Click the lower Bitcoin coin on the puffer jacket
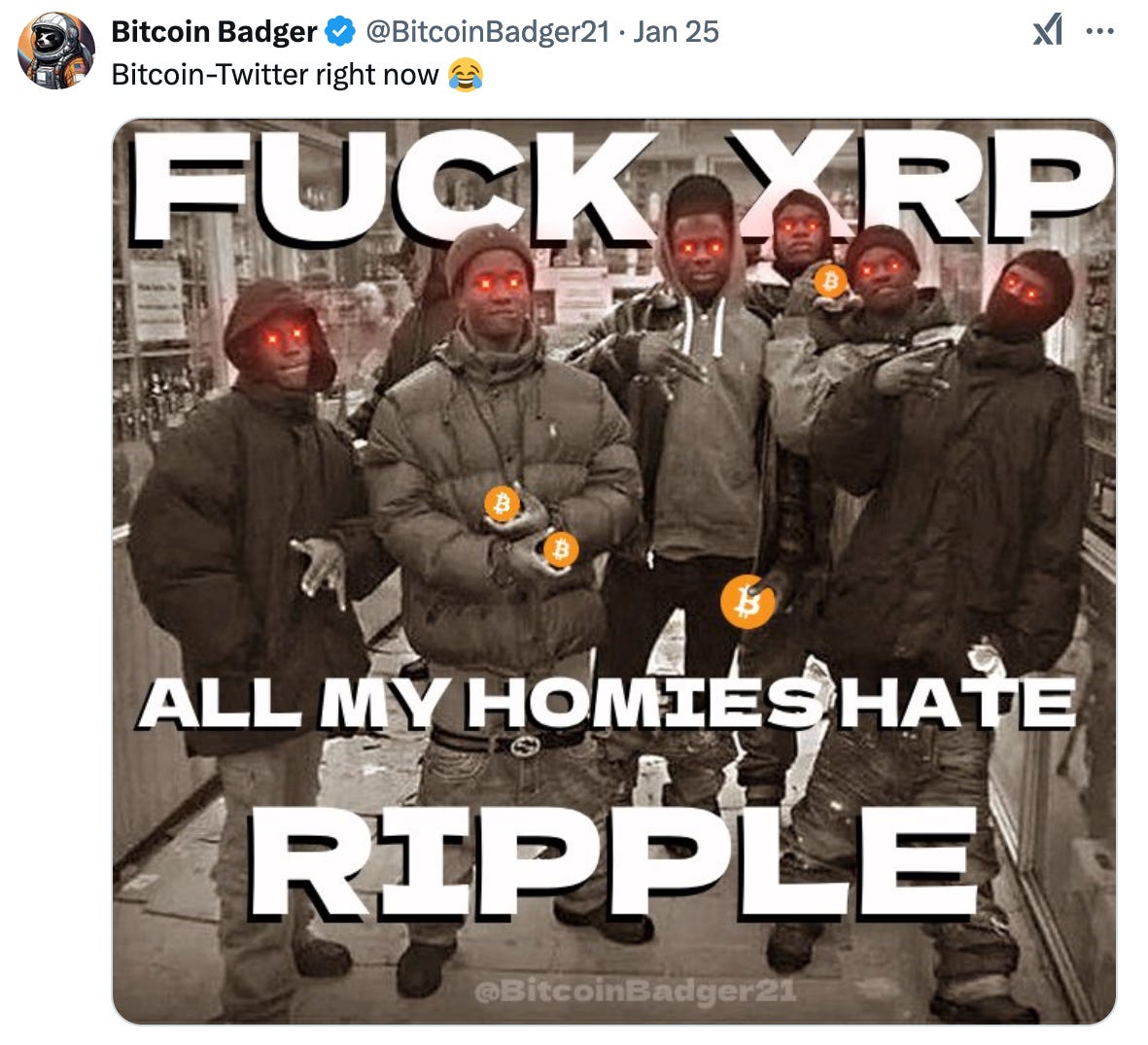This screenshot has height=1045, width=1148. coord(561,548)
